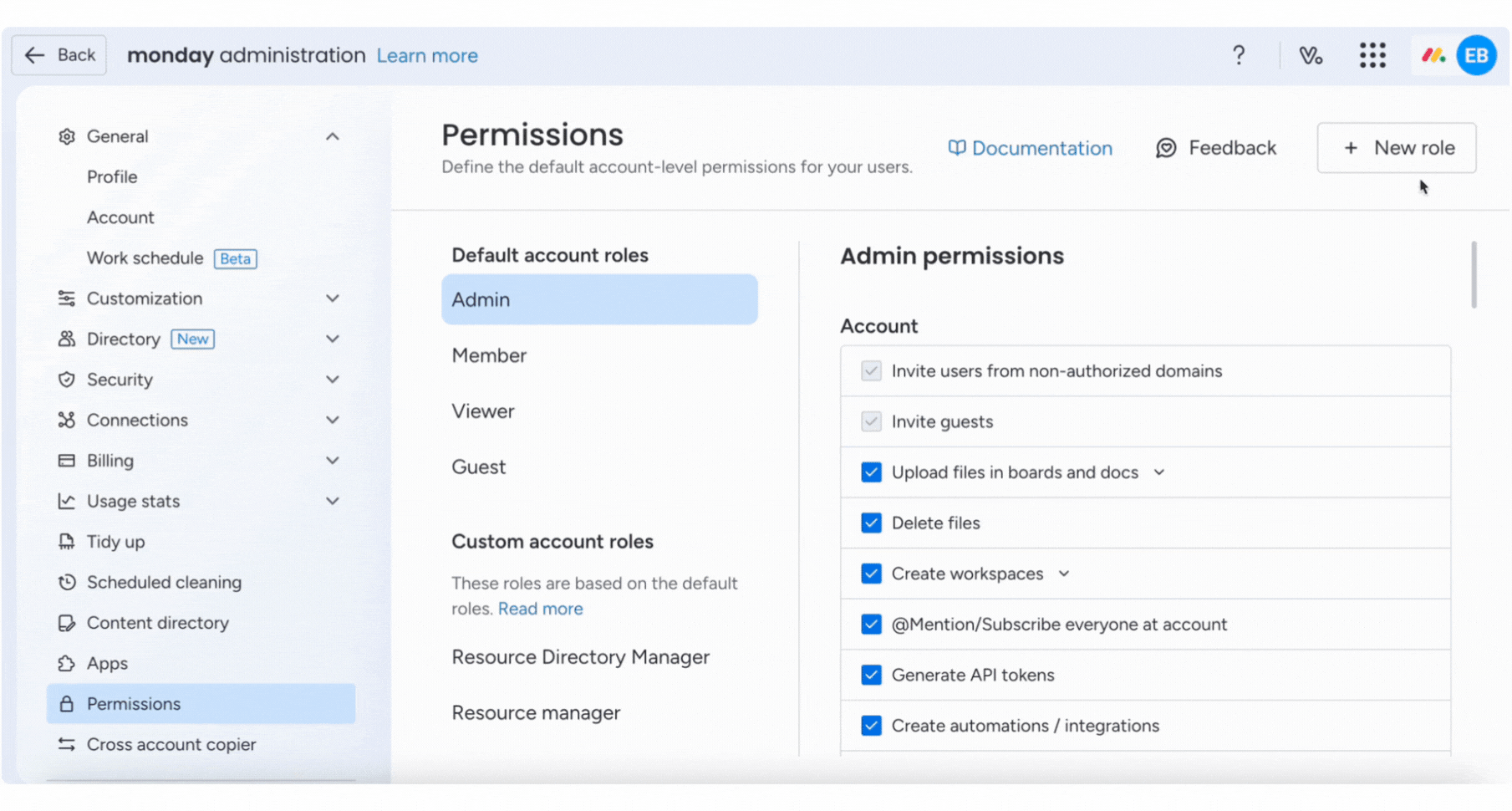Click the New role button

(1397, 148)
